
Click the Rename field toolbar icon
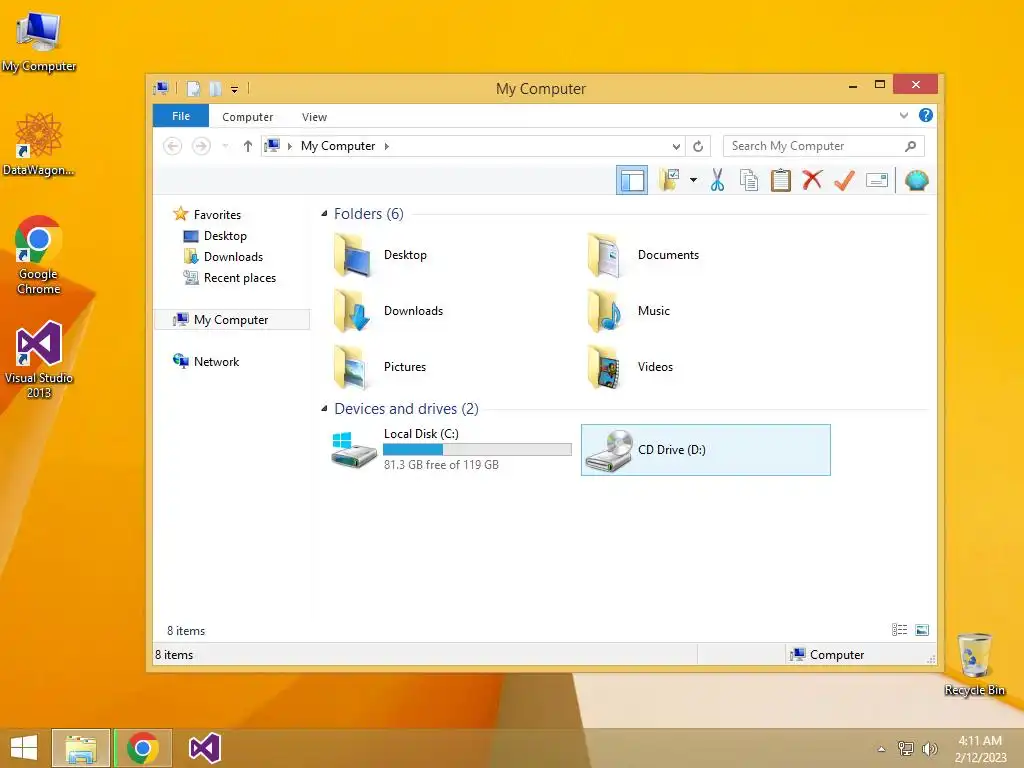876,180
